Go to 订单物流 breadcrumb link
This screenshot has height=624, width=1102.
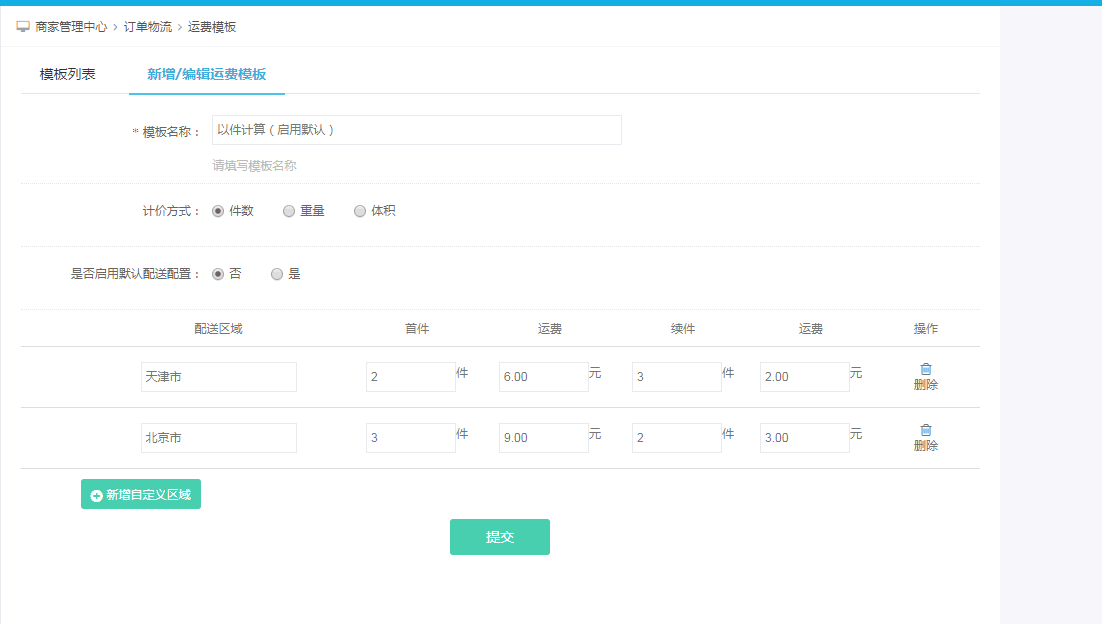click(147, 27)
